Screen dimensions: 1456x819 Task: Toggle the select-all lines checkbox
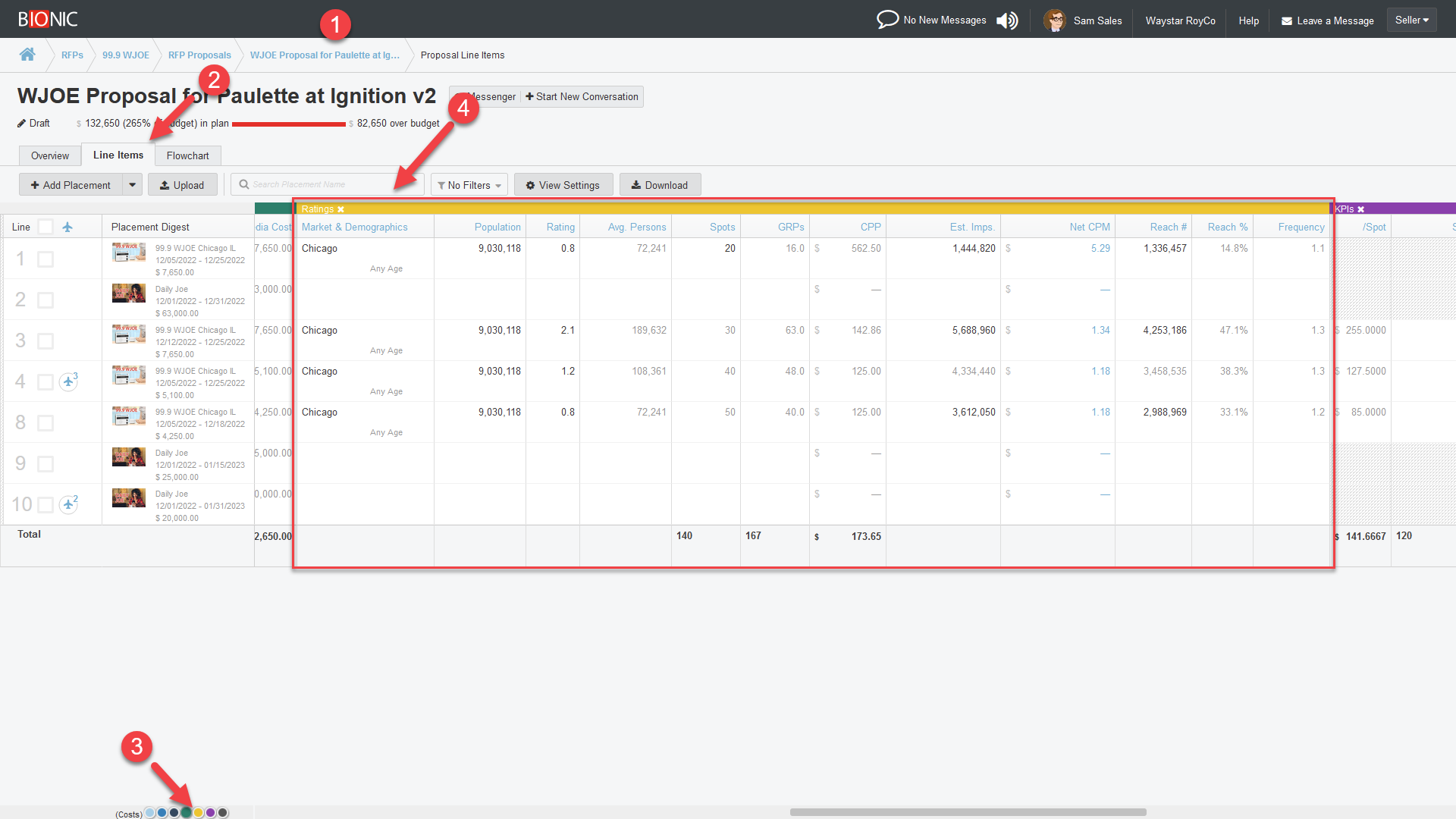point(45,227)
